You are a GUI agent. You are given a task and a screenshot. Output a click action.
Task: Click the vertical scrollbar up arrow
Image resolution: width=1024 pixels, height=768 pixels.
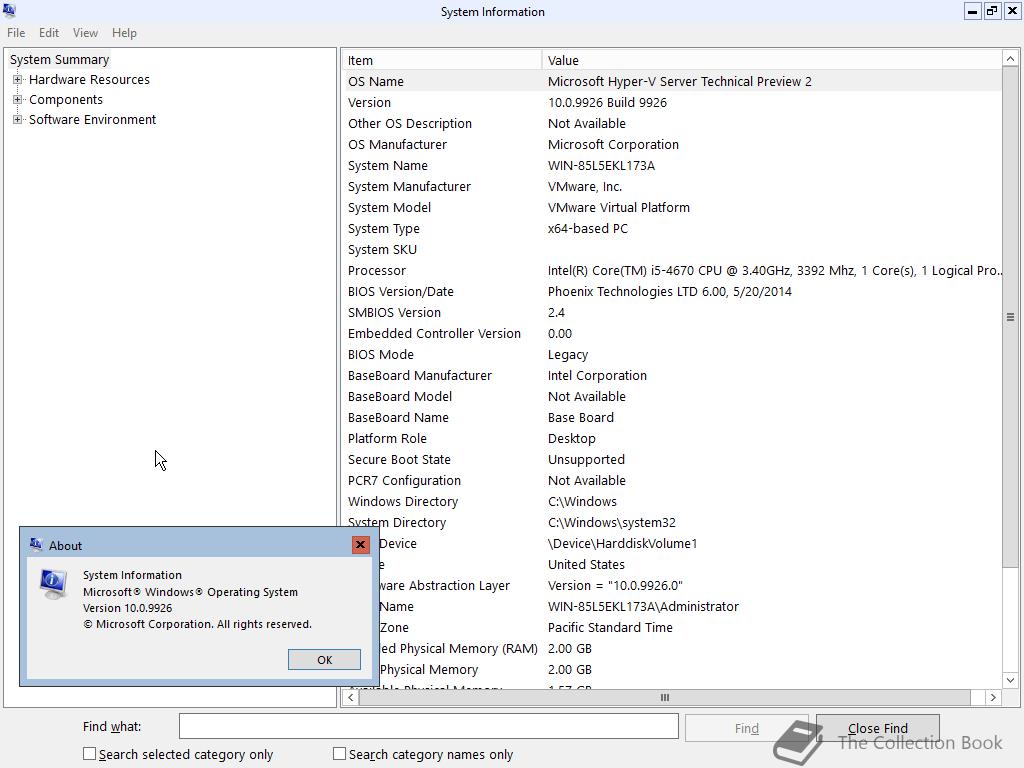point(1010,59)
